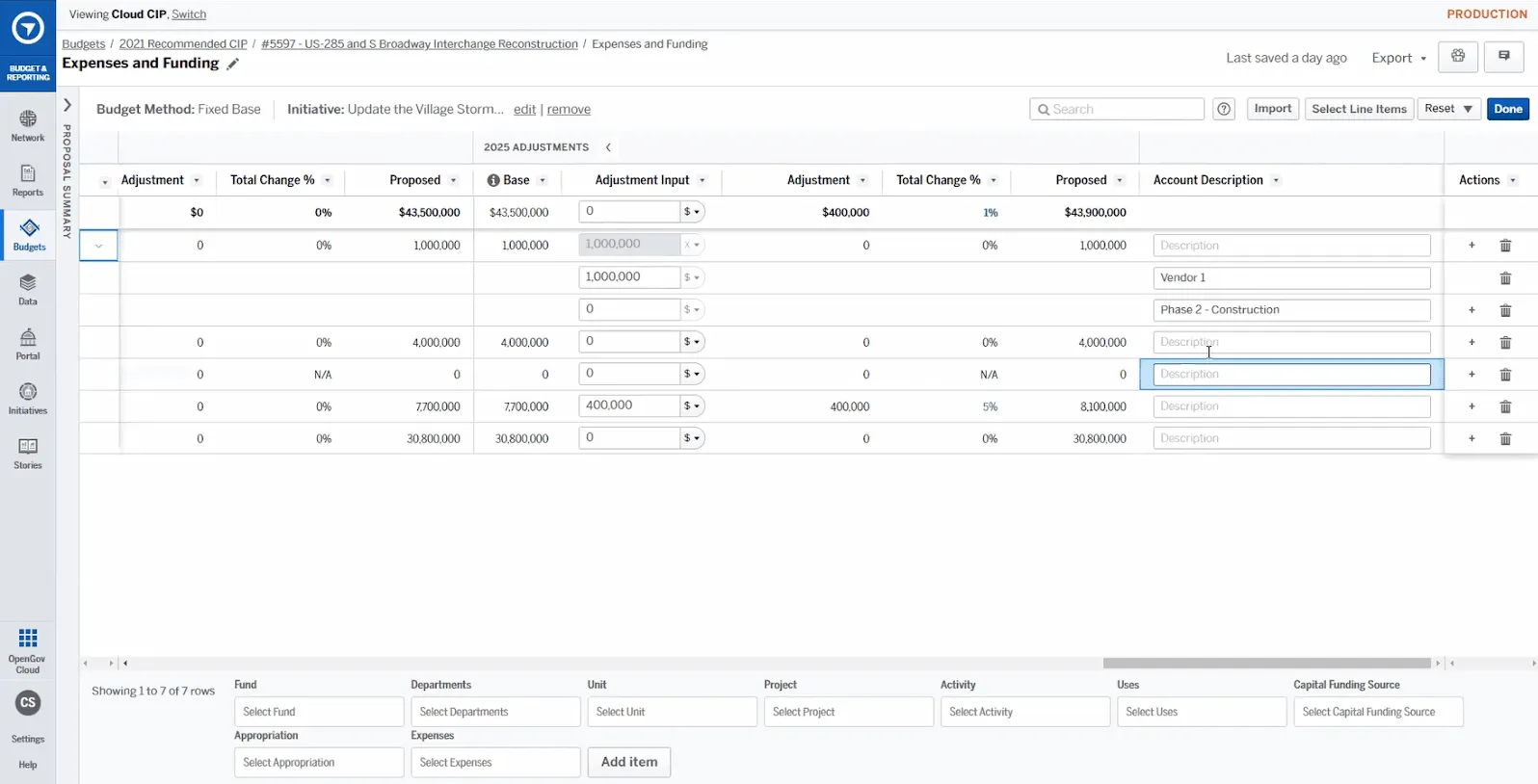Click the pencil icon beside Expenses and Funding

click(x=232, y=64)
